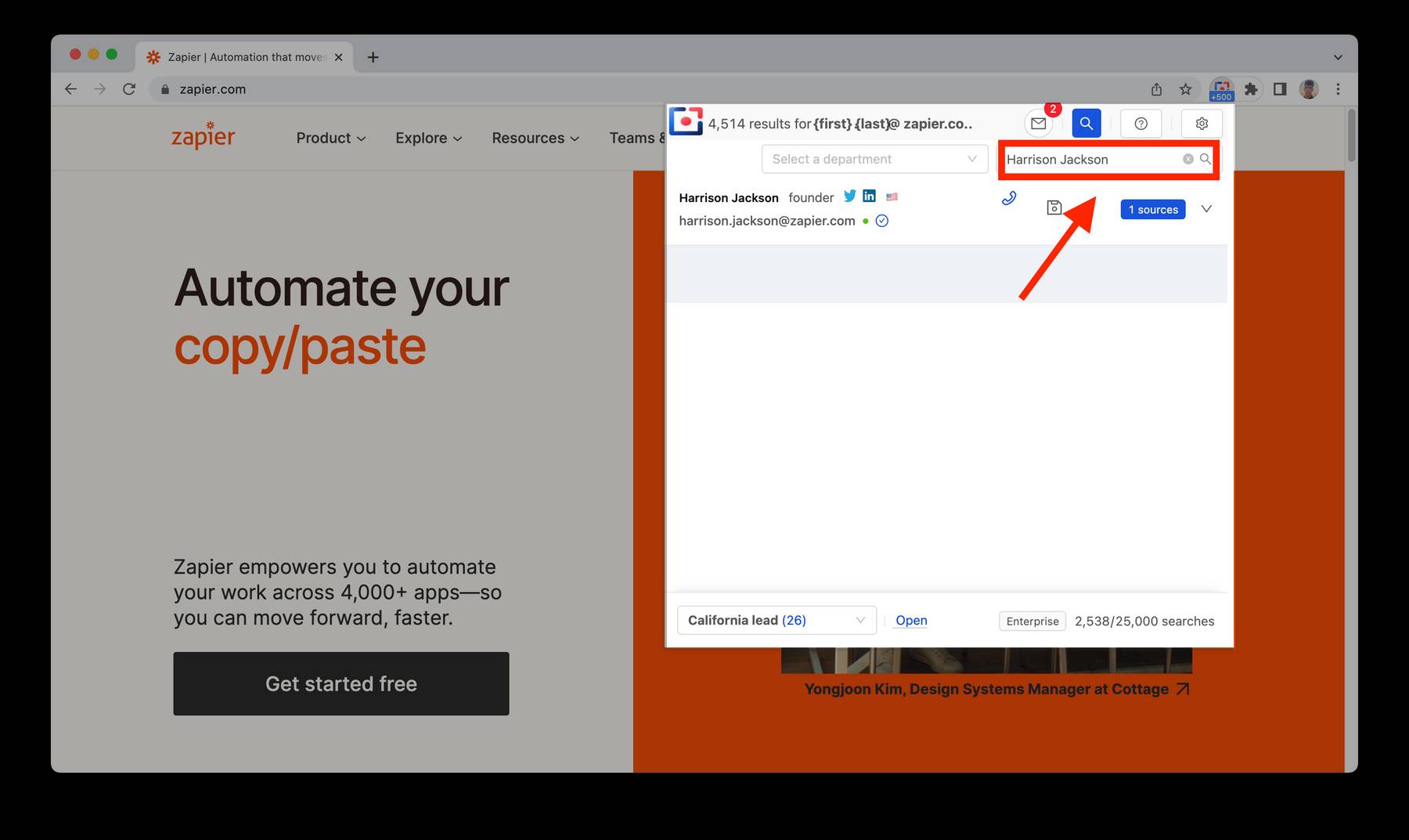
Task: Open the Explore menu
Action: pyautogui.click(x=429, y=138)
